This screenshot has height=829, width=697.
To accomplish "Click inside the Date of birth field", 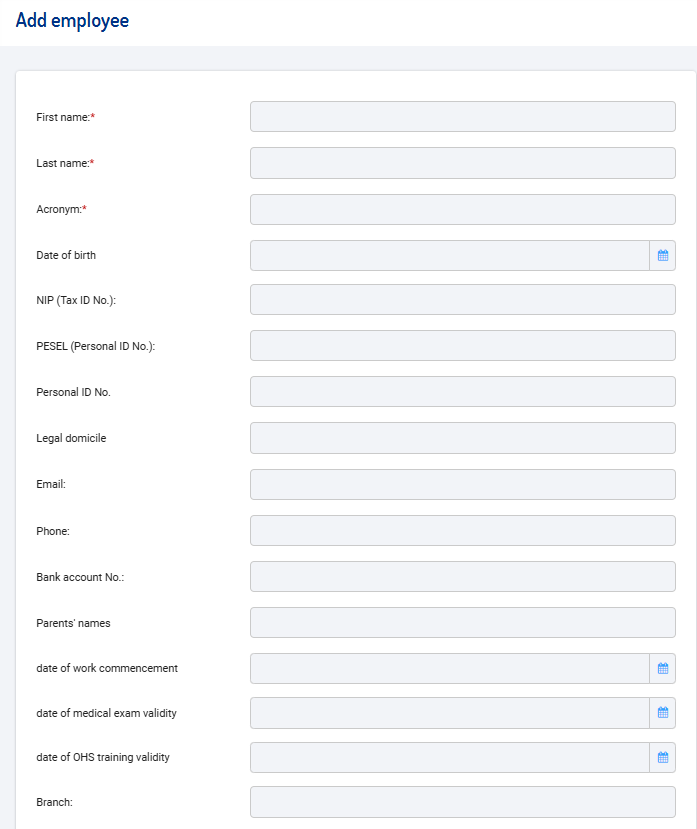I will click(x=450, y=255).
